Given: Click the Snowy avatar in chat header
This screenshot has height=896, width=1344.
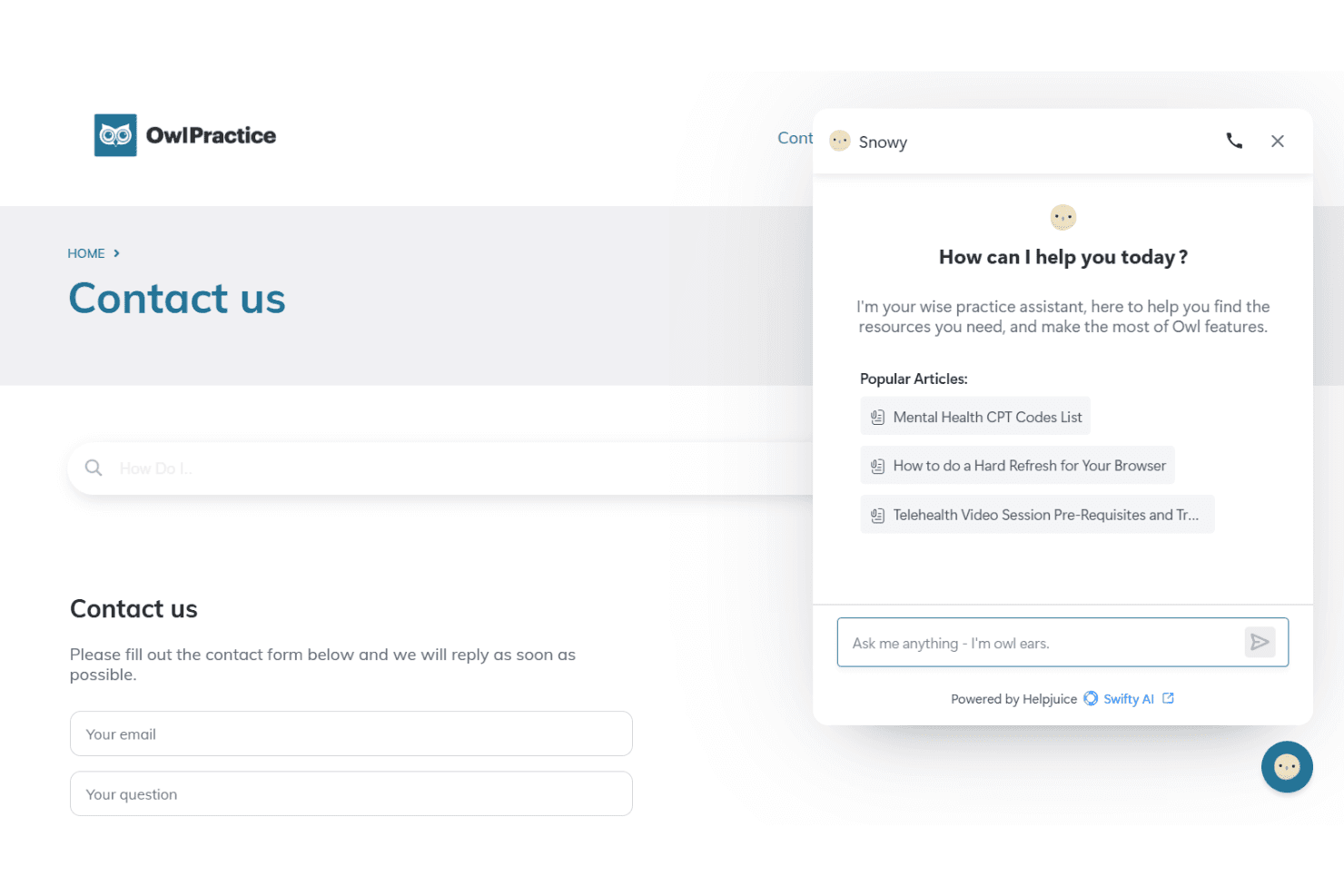Looking at the screenshot, I should (x=840, y=141).
